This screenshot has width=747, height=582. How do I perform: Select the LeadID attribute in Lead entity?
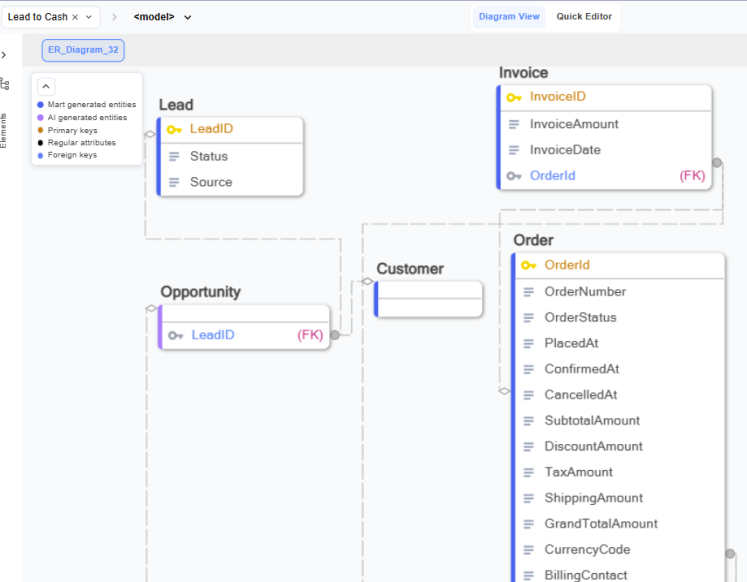211,129
